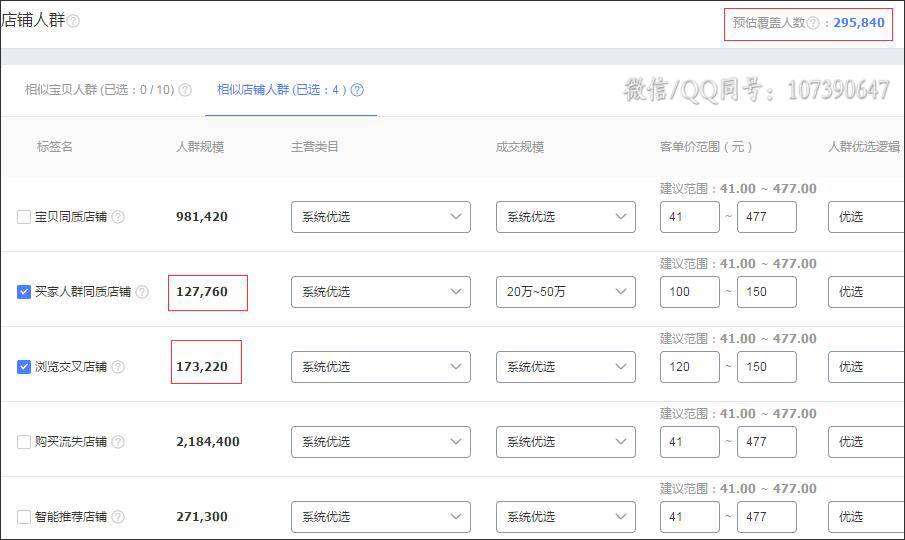Click the 人群规模 column header

pyautogui.click(x=200, y=147)
